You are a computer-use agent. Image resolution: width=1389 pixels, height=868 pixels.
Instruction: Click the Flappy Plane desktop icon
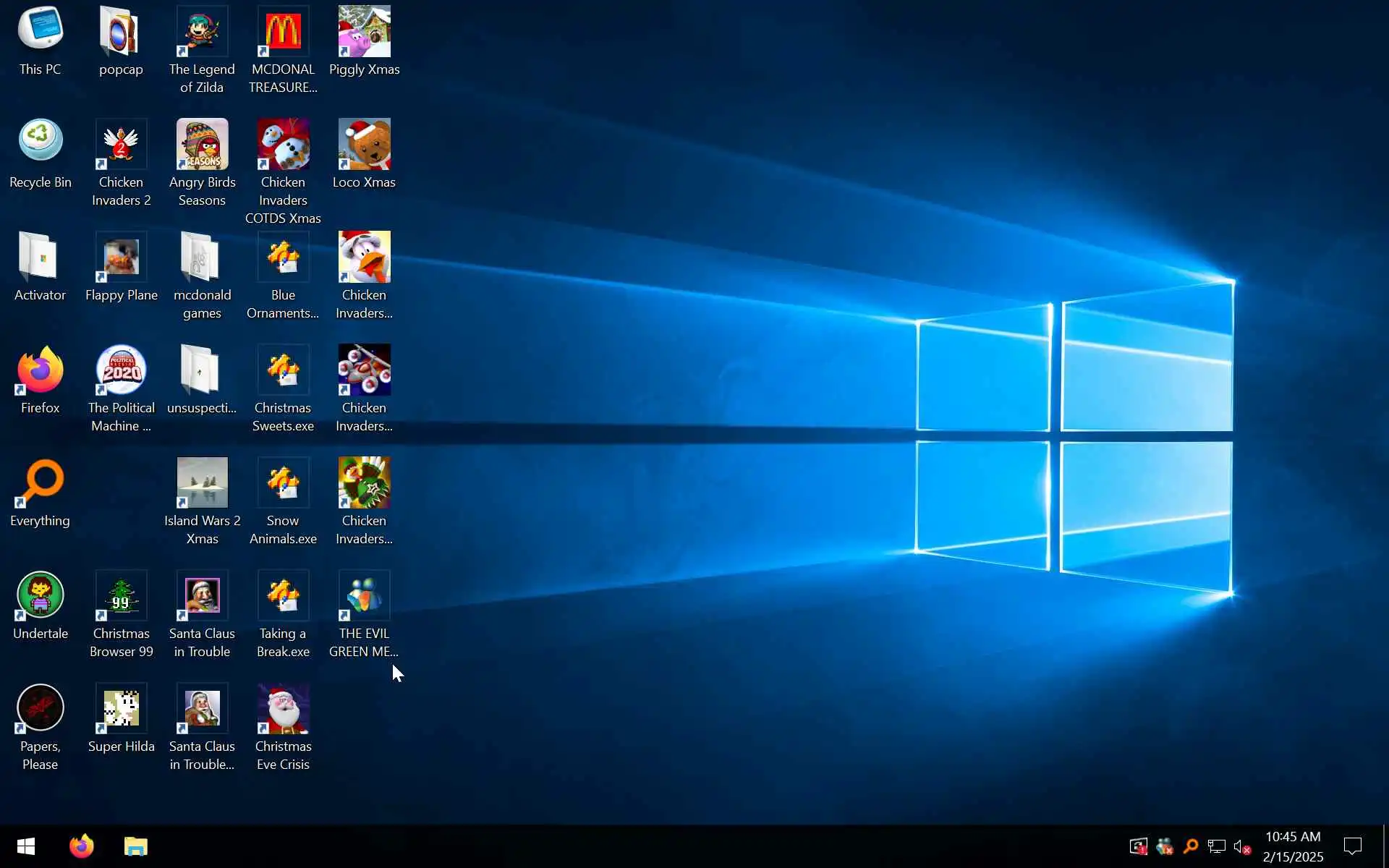121,258
